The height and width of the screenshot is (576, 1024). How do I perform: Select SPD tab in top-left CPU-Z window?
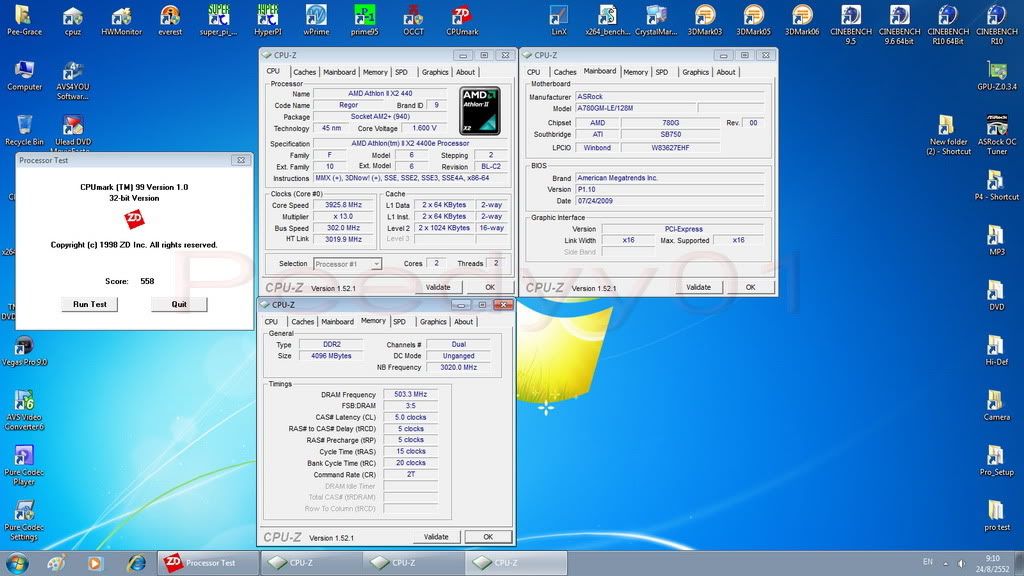pos(402,72)
